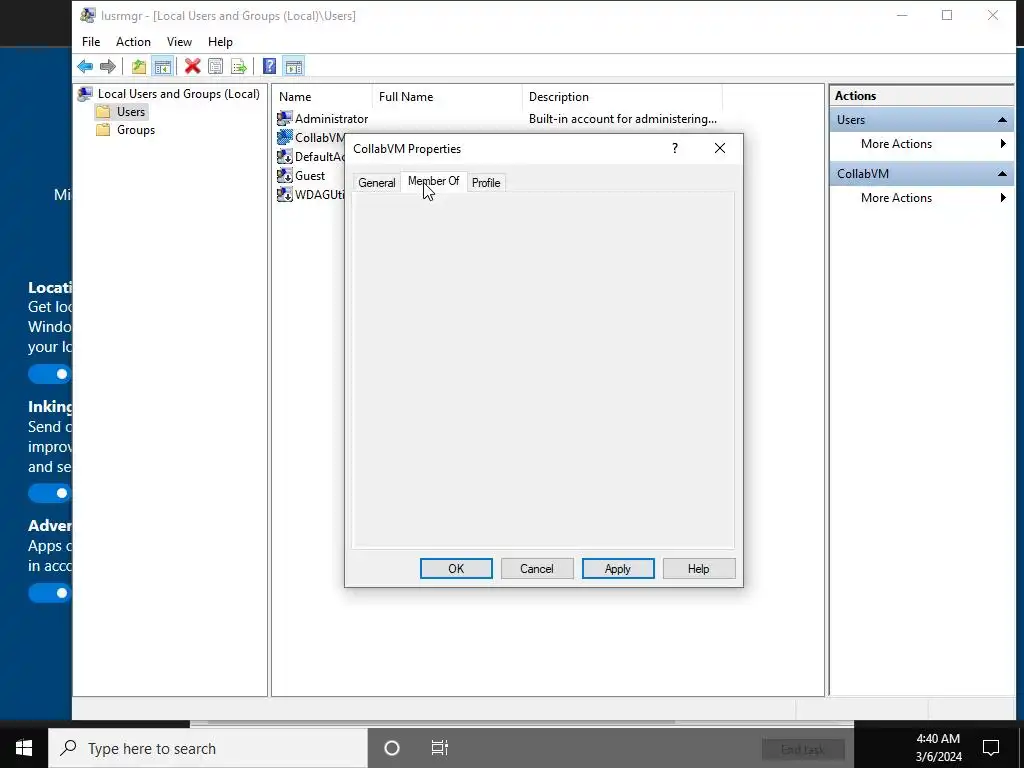The width and height of the screenshot is (1024, 768).
Task: Click the Guest user account icon
Action: coord(285,176)
